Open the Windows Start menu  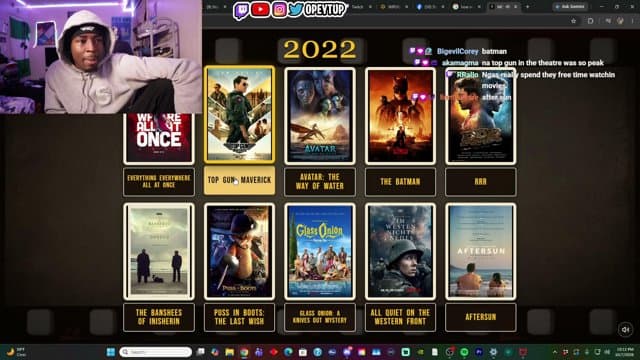click(111, 352)
